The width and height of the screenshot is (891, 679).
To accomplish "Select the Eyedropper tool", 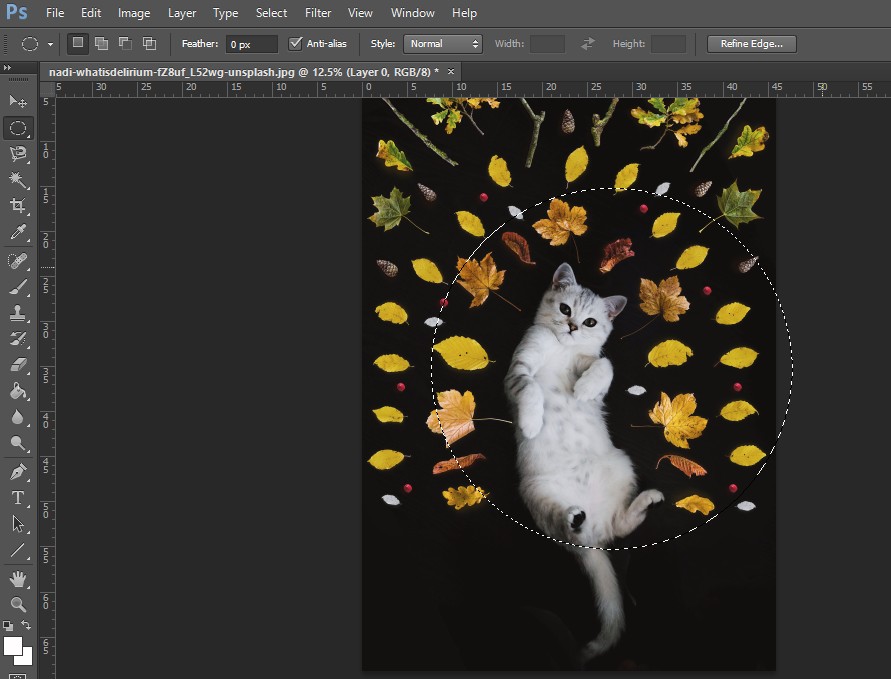I will coord(18,232).
